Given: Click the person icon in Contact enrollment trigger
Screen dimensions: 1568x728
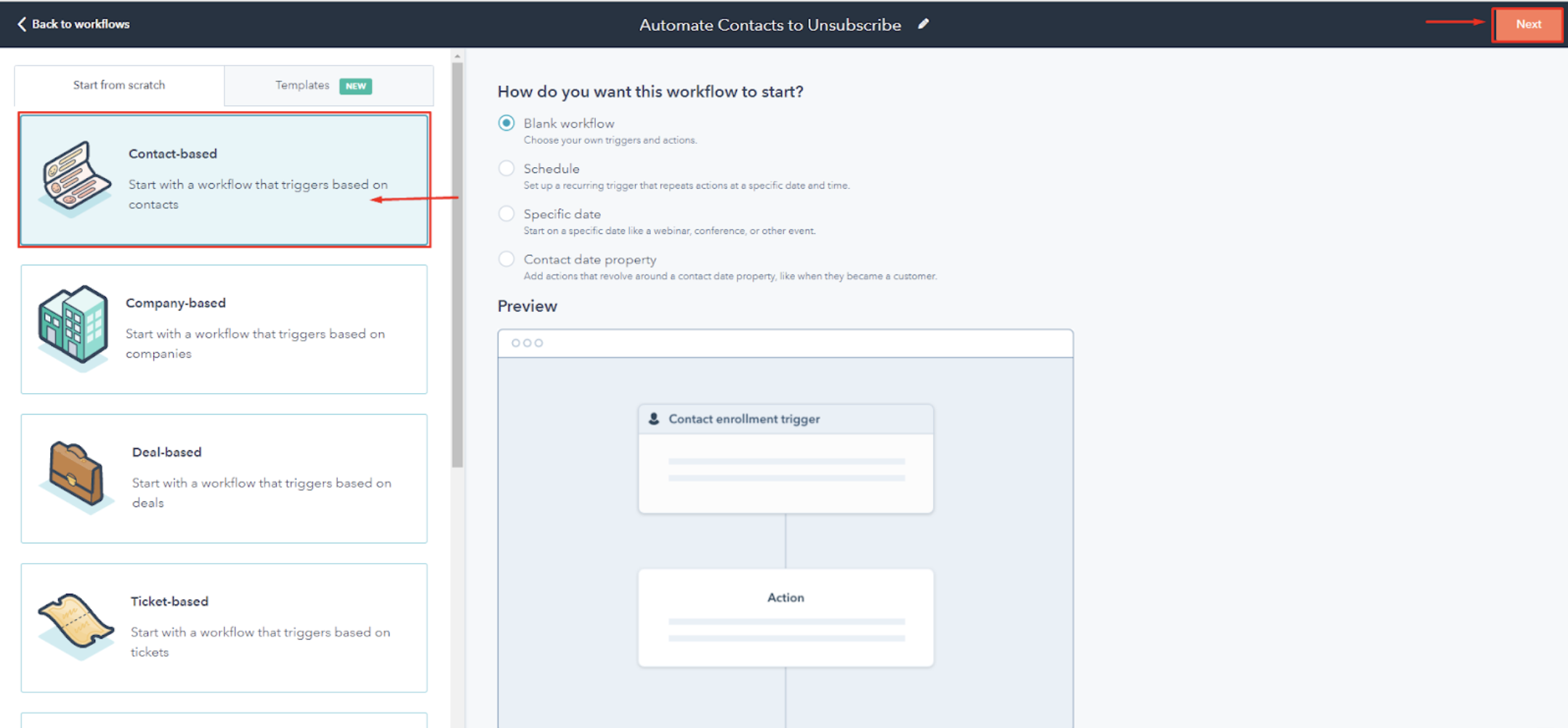Looking at the screenshot, I should pos(654,418).
